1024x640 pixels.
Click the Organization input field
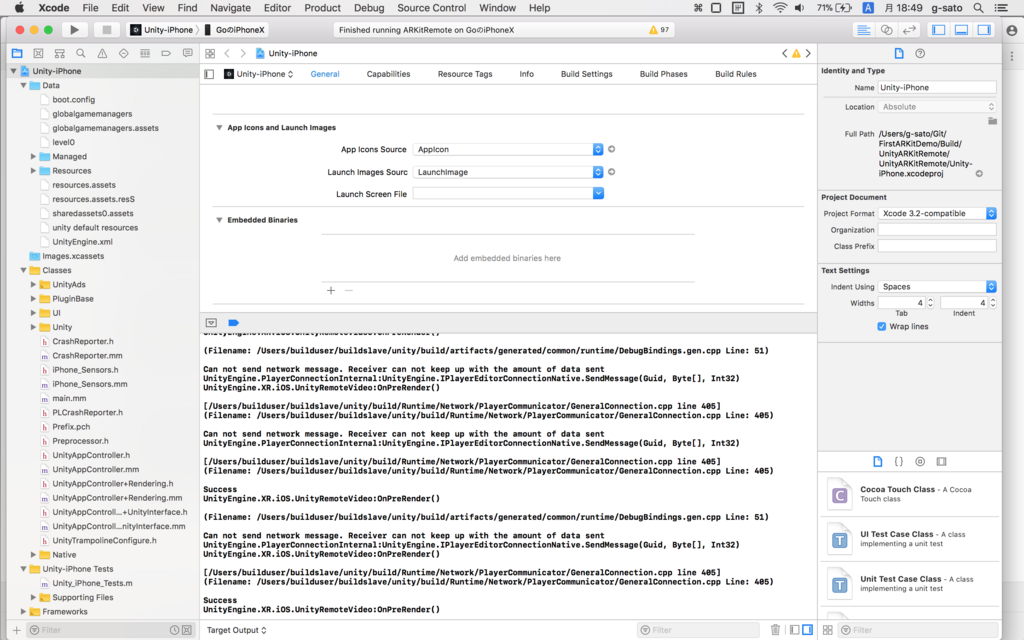coord(937,230)
